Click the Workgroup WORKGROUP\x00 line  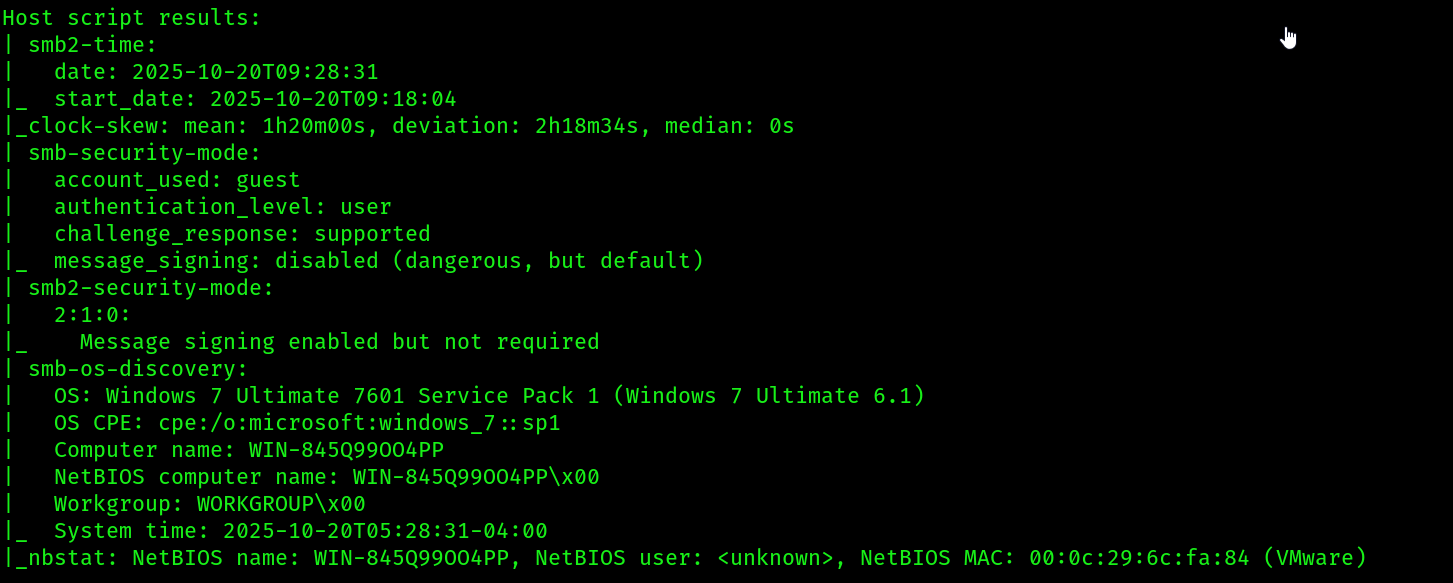(210, 504)
